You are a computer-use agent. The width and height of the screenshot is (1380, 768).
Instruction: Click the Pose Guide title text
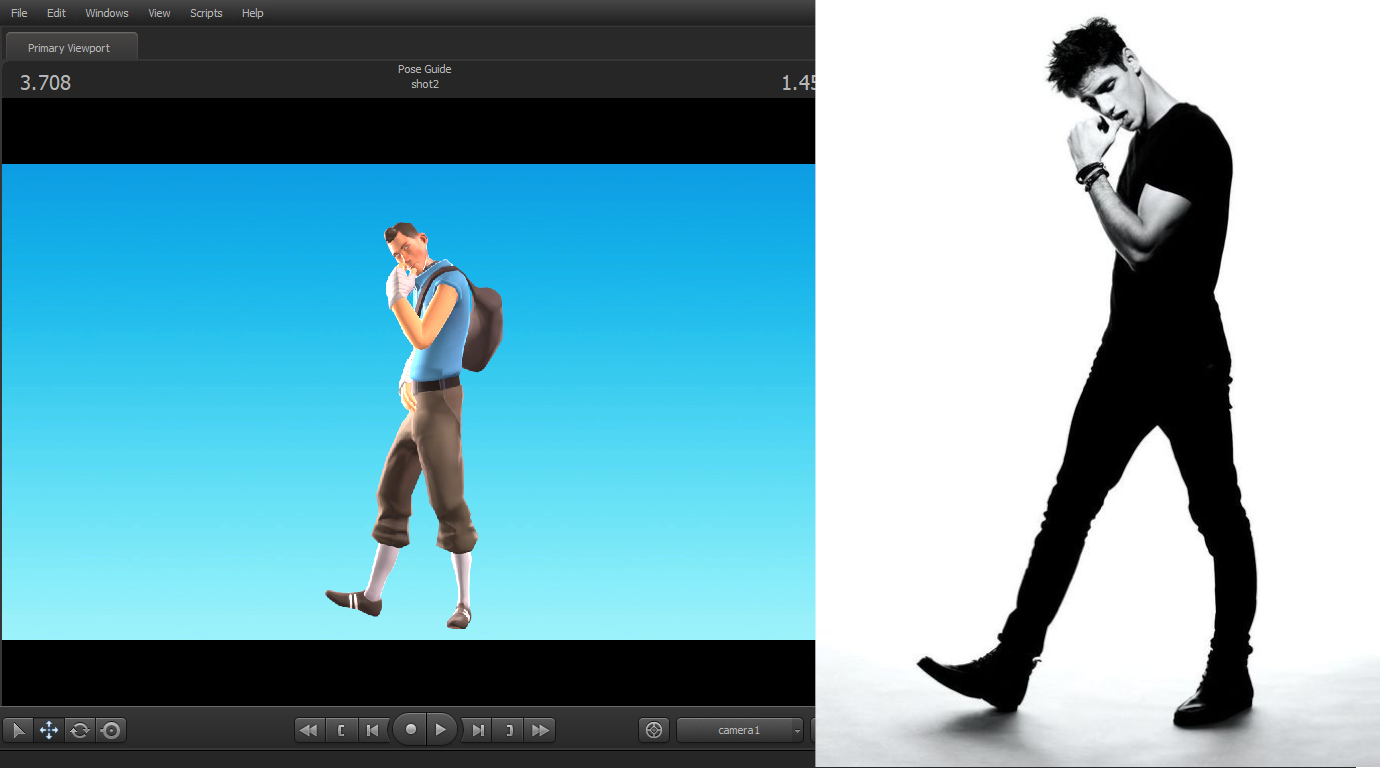(x=425, y=69)
